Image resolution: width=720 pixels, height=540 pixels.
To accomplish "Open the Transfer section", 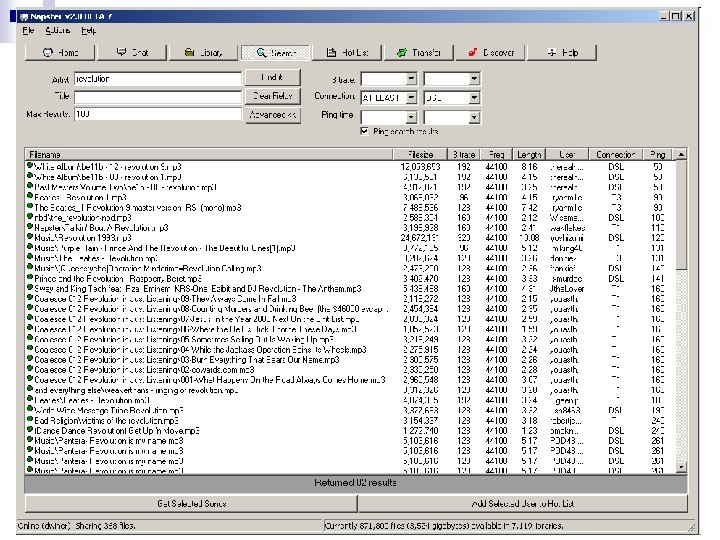I will 419,53.
